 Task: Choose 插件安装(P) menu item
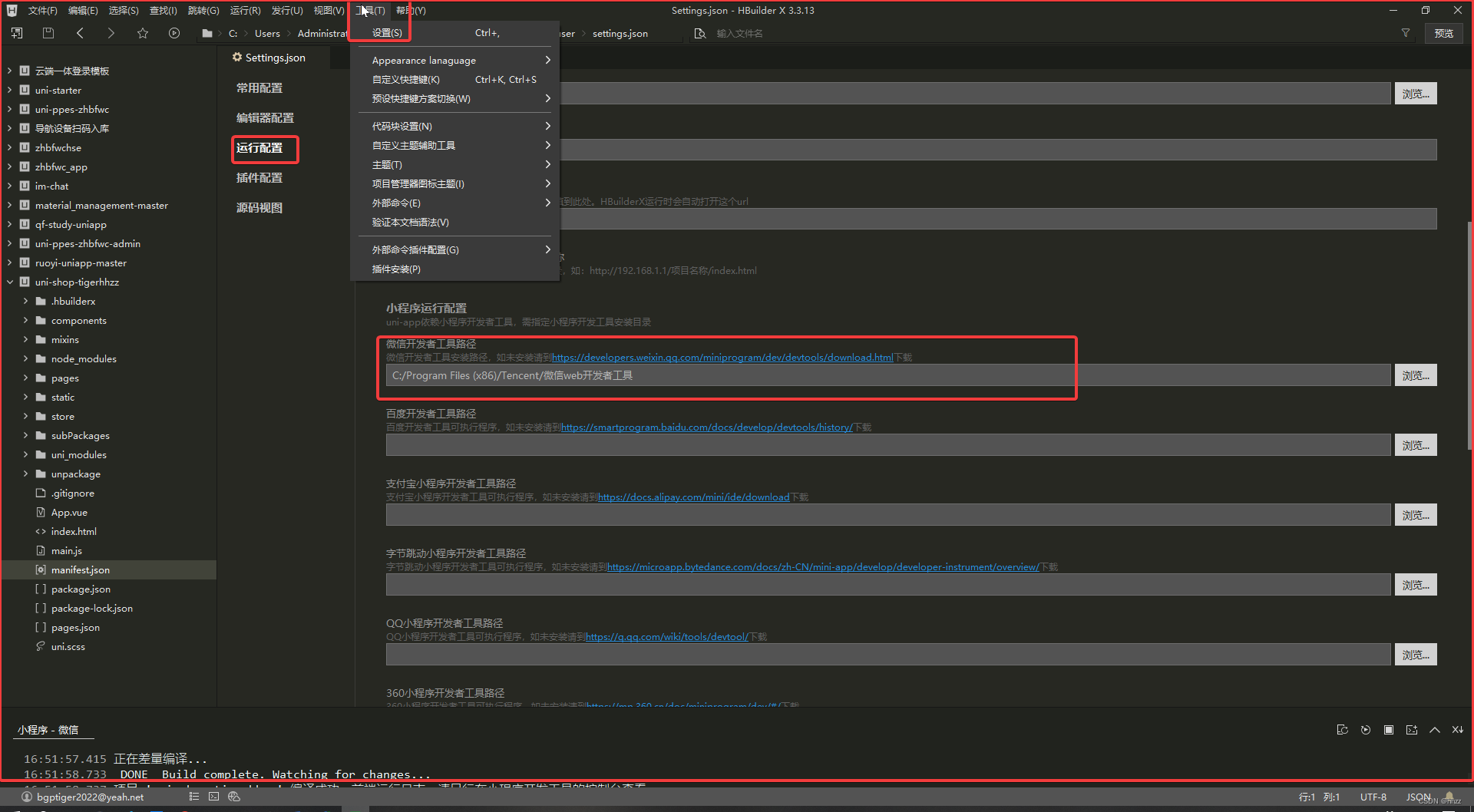(454, 269)
